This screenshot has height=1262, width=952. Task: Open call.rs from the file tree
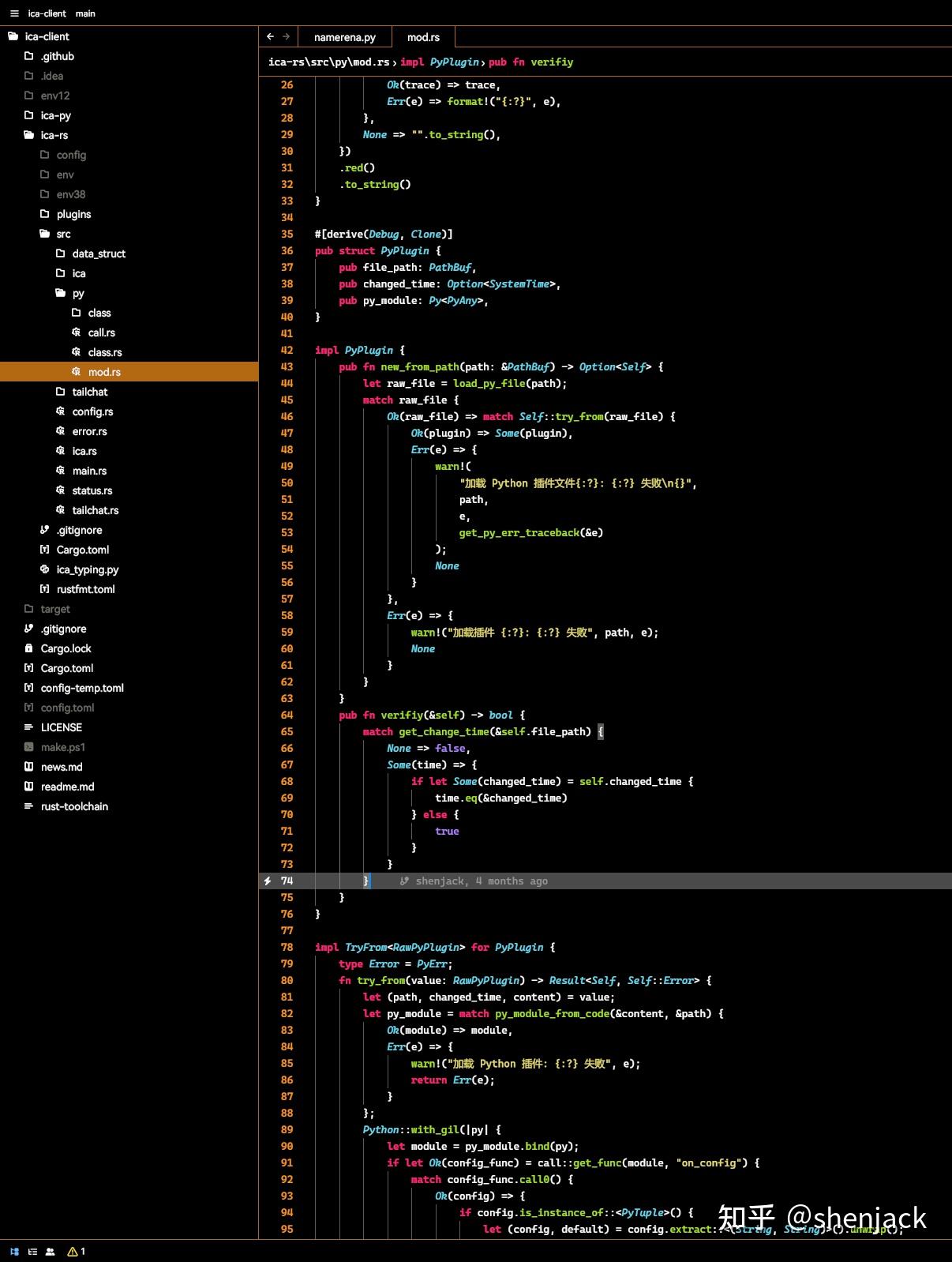[101, 332]
